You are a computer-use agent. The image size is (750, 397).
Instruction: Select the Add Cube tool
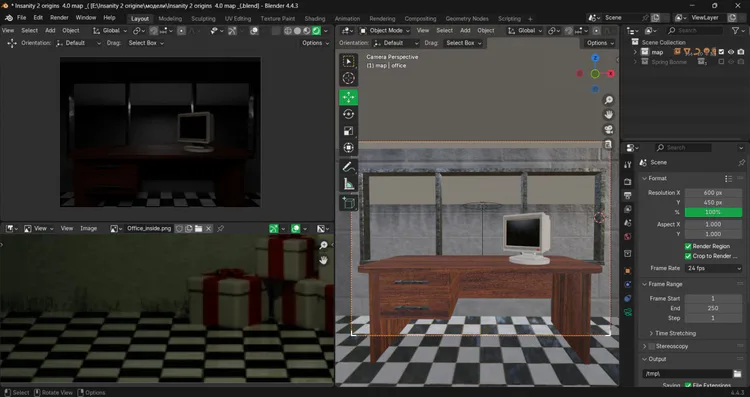pos(348,203)
